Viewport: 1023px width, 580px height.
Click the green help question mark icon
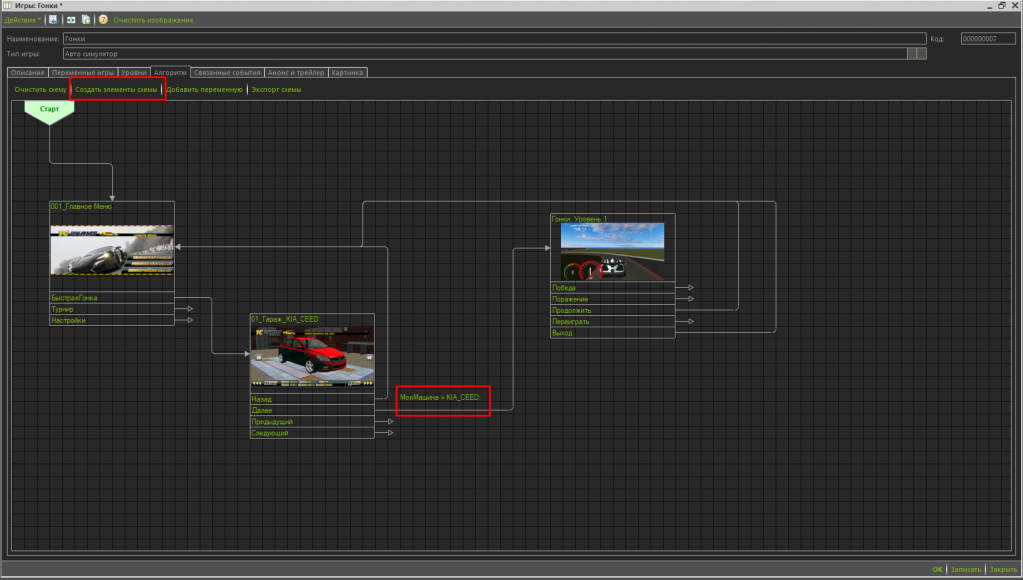click(x=103, y=20)
